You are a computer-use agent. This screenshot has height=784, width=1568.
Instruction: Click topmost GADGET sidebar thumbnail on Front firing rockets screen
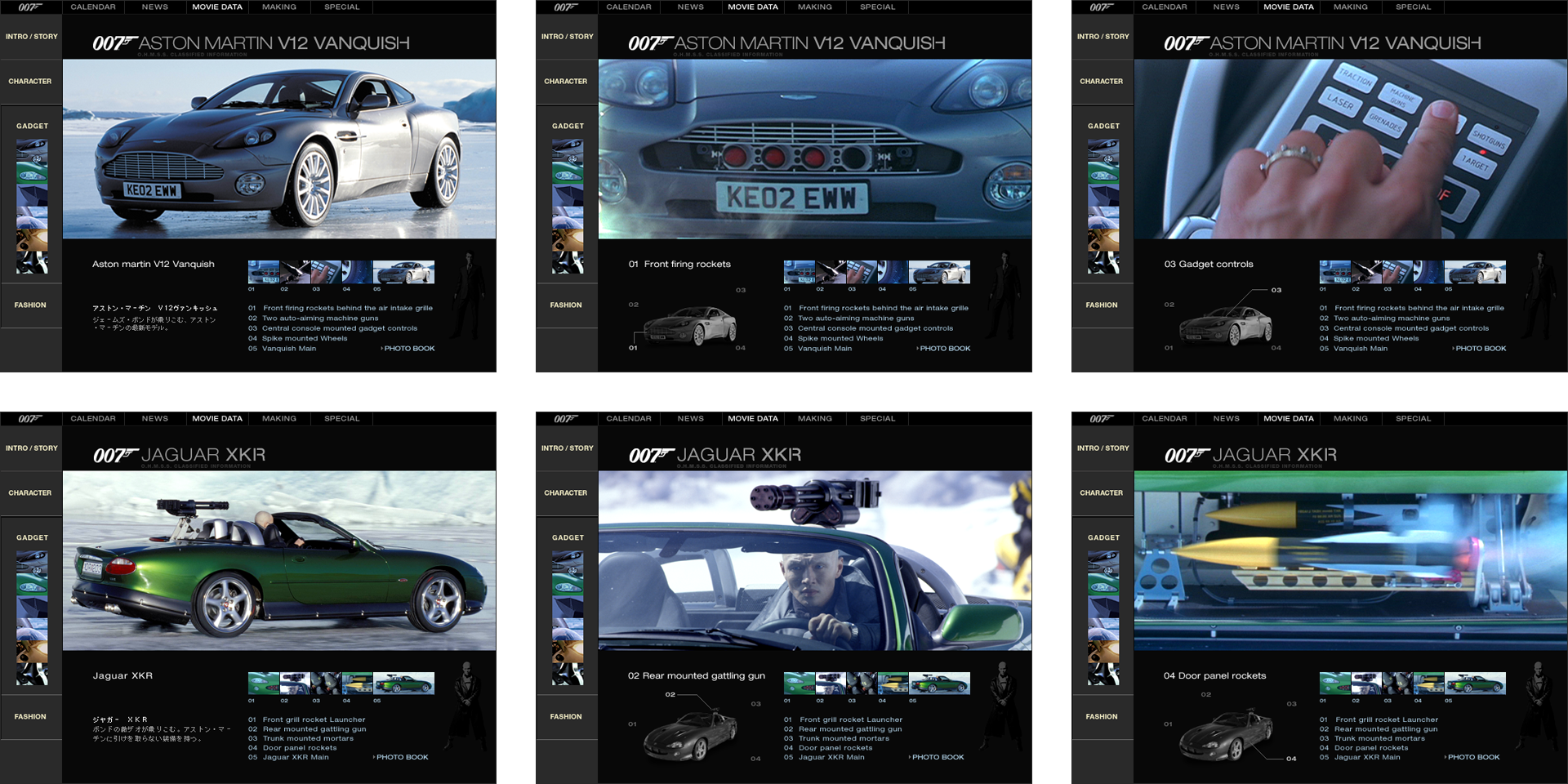568,151
